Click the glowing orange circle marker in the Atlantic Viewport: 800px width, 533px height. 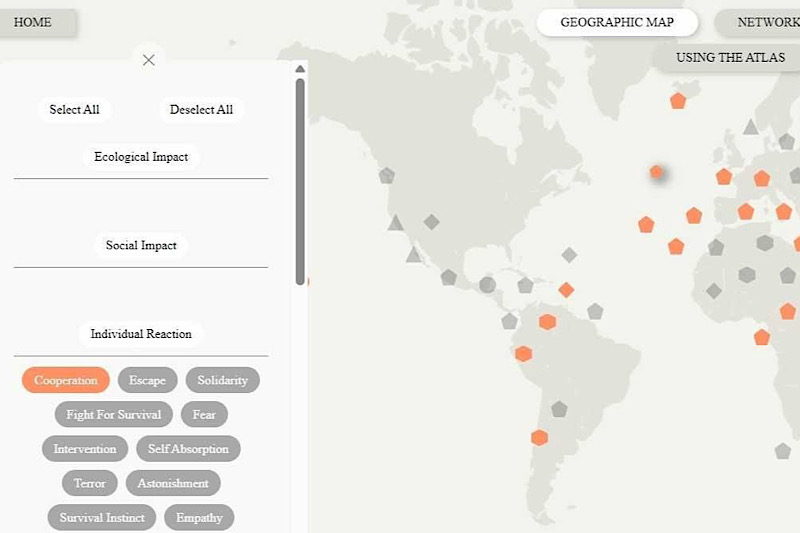pos(657,172)
